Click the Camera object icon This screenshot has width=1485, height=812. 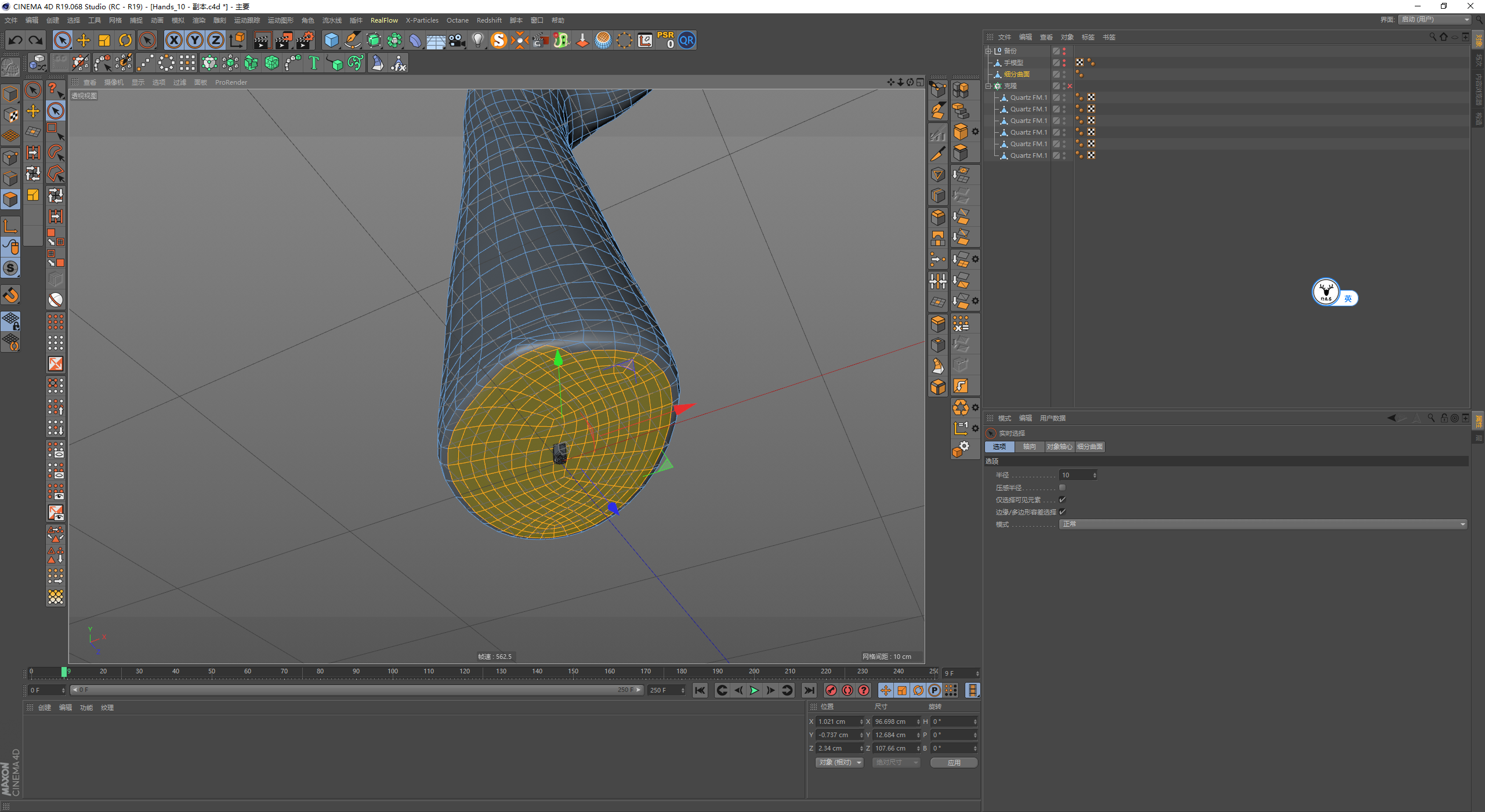tap(457, 40)
